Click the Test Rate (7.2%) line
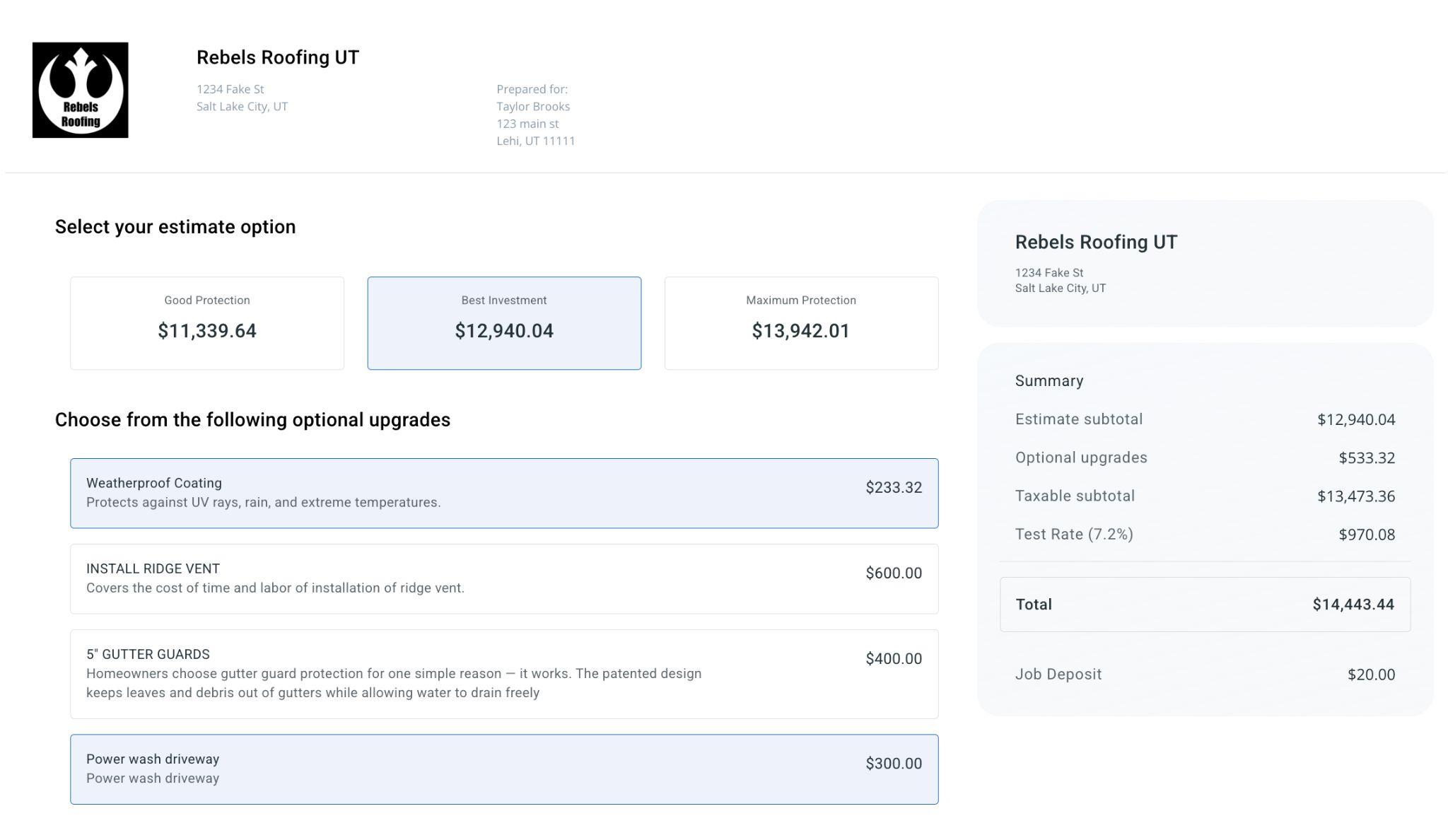 coord(1073,534)
